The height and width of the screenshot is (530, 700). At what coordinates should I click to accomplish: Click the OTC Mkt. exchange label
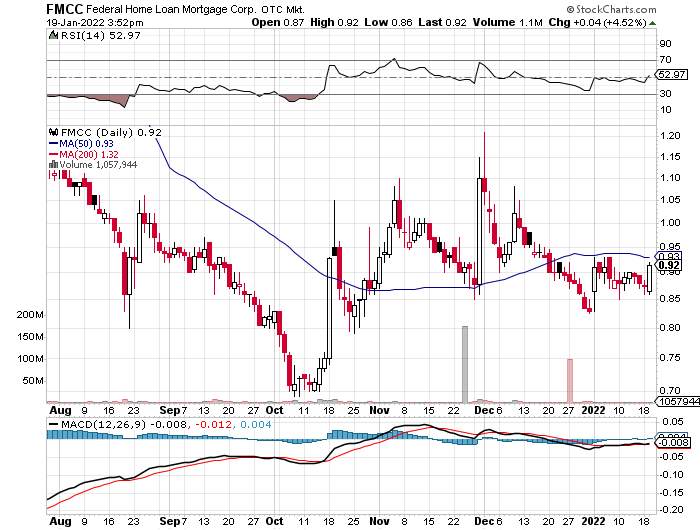[x=283, y=9]
